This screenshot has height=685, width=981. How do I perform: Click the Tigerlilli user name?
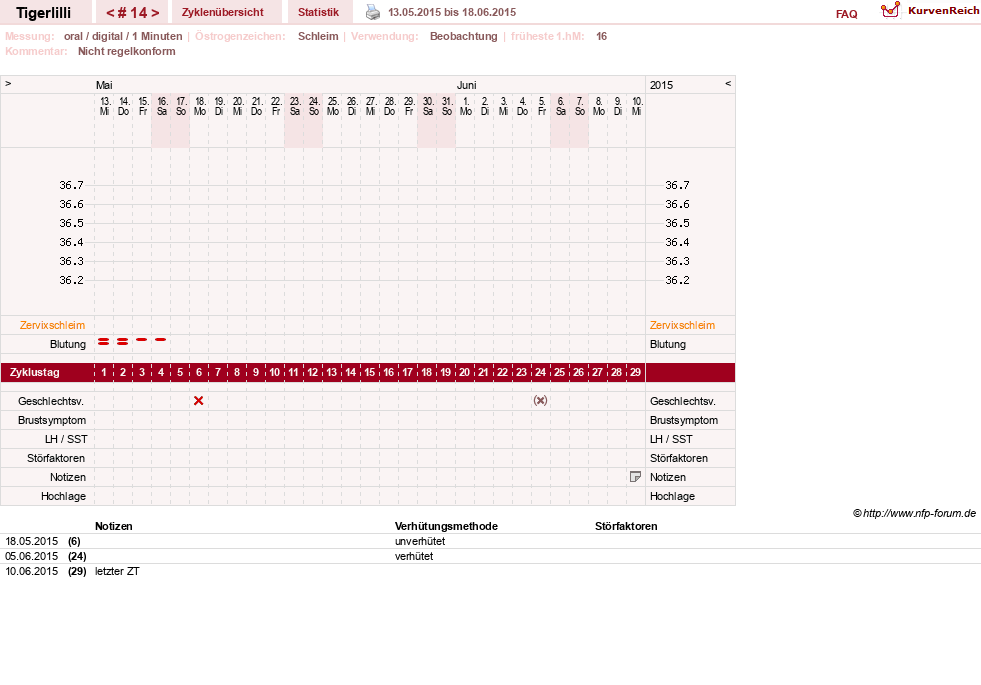(44, 13)
